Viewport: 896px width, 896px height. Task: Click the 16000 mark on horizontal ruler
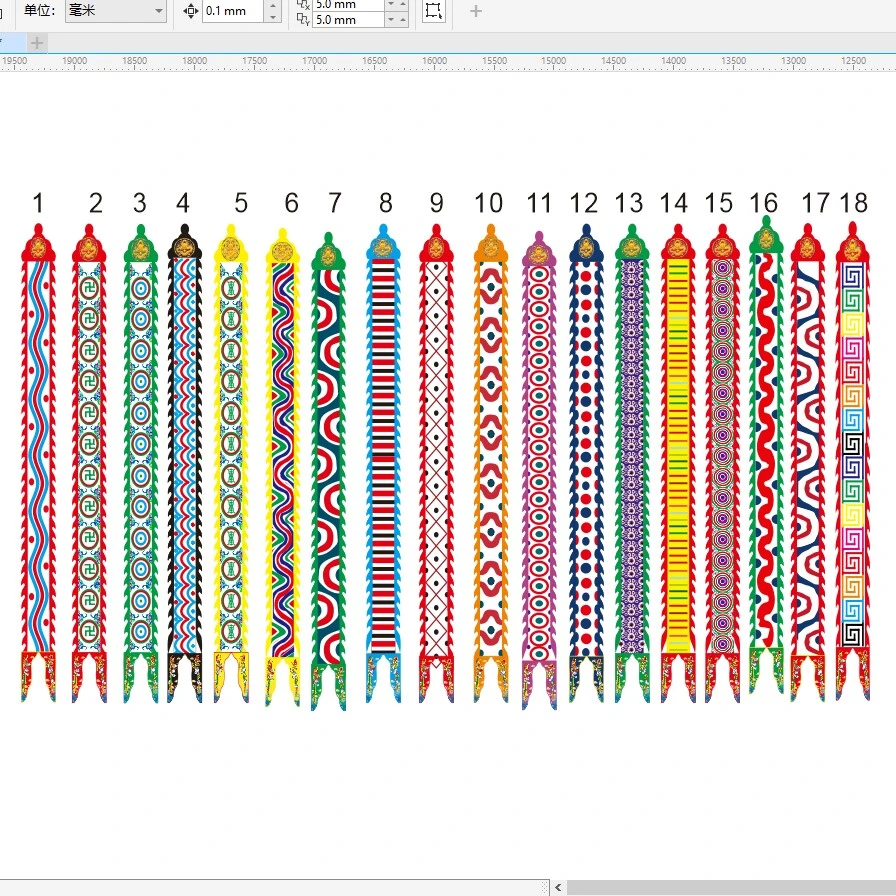coord(434,61)
